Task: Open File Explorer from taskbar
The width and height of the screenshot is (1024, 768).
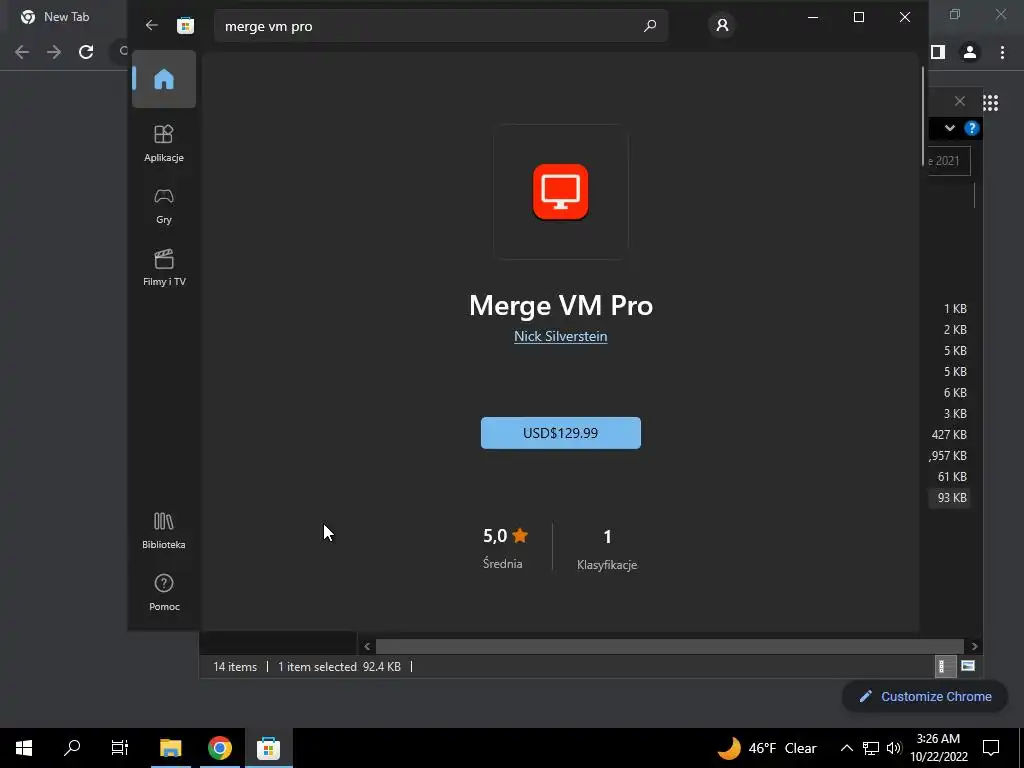Action: pyautogui.click(x=171, y=748)
